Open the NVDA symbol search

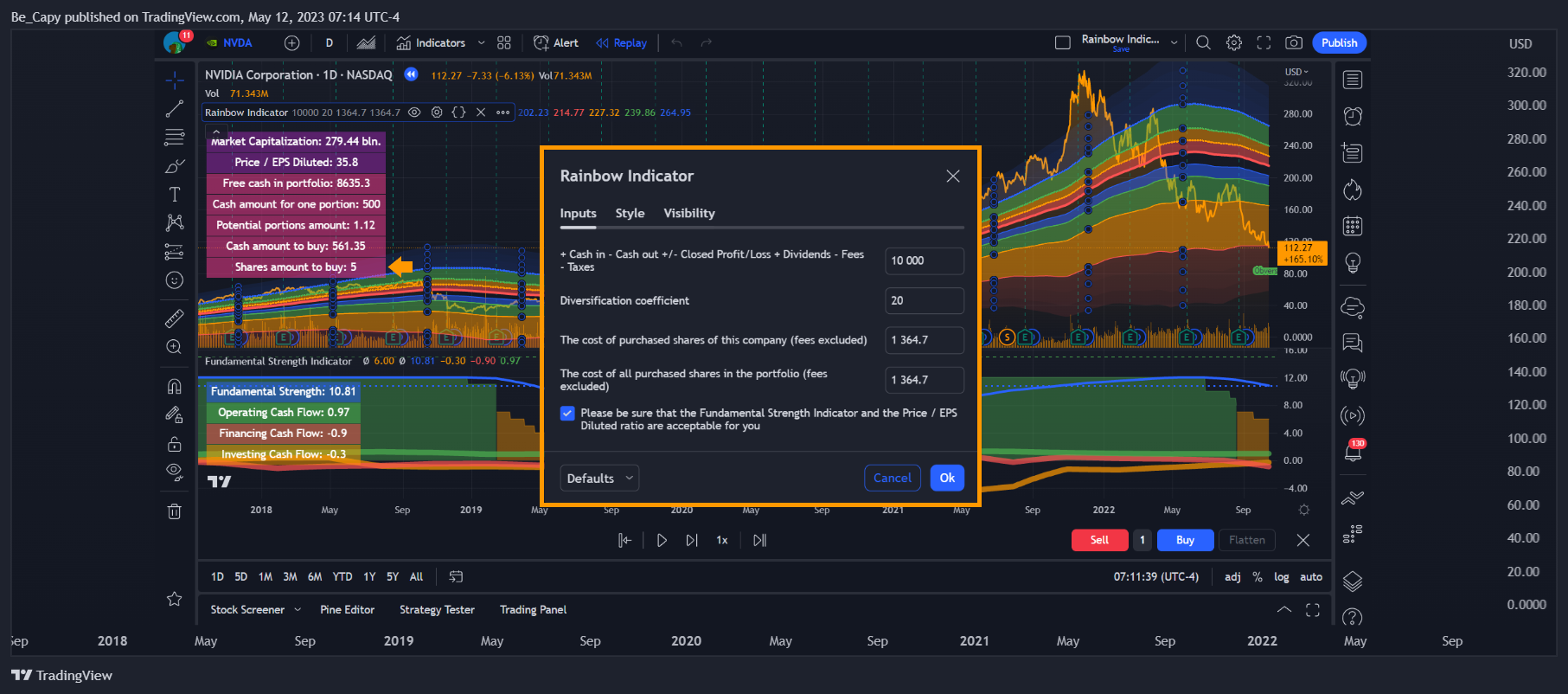(x=230, y=43)
